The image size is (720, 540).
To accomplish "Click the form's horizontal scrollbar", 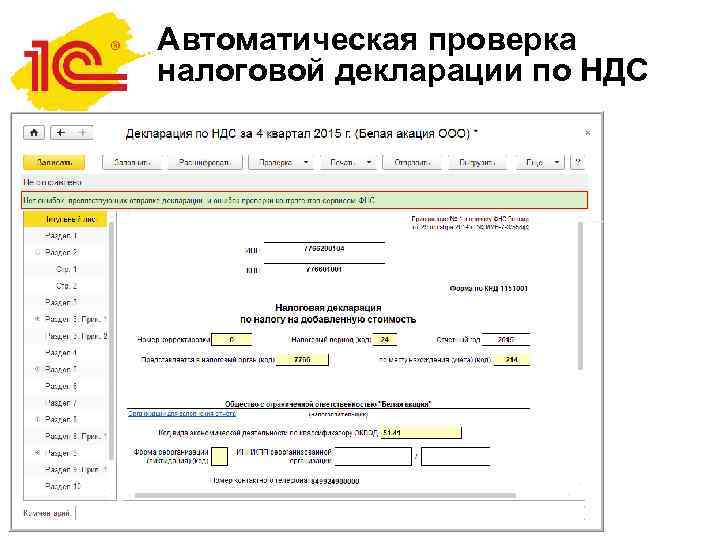I will (325, 495).
